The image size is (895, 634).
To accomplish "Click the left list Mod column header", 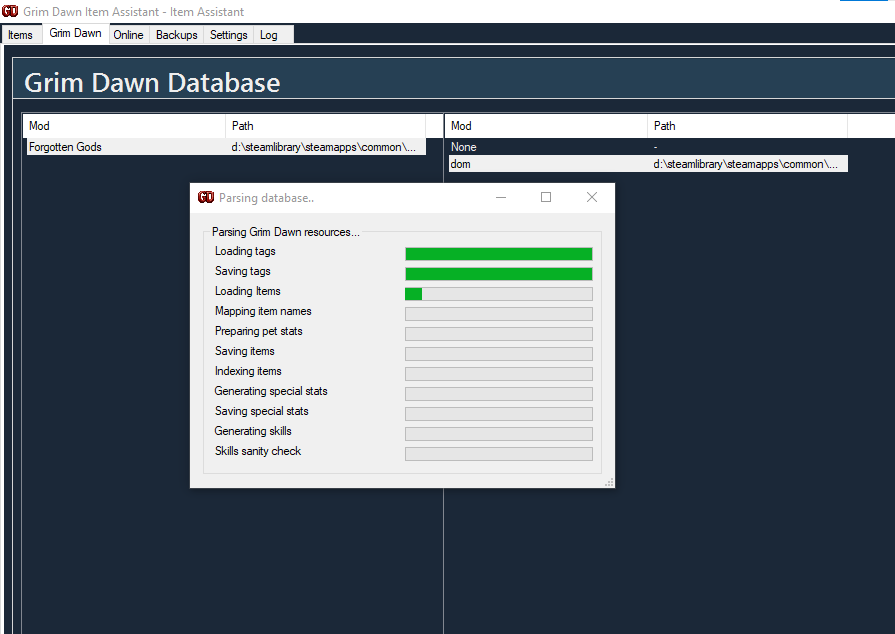I will (124, 126).
